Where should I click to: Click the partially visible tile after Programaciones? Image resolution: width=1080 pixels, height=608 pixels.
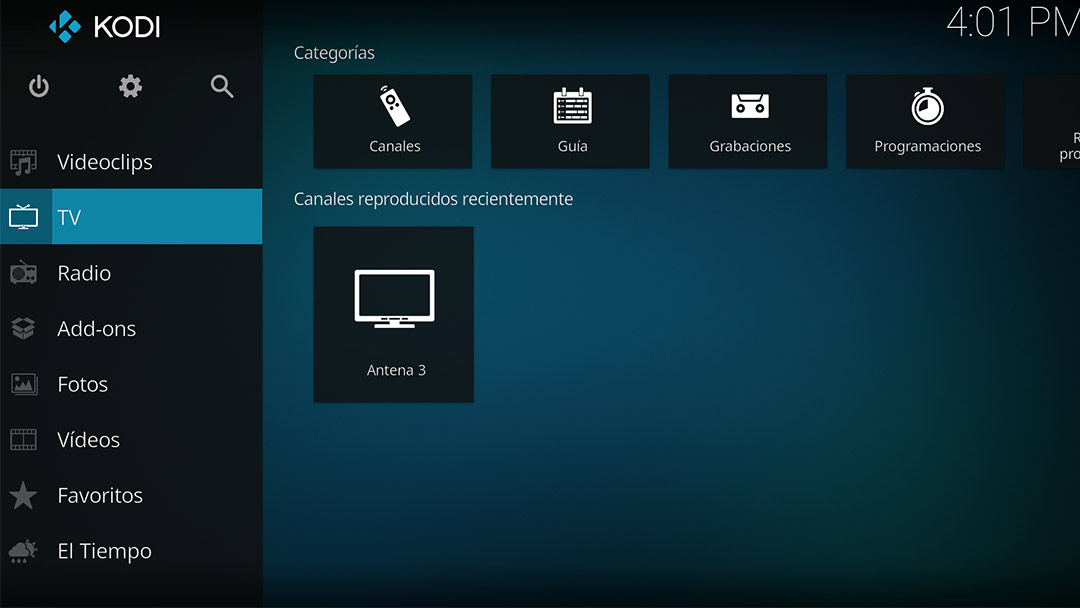tap(1053, 121)
